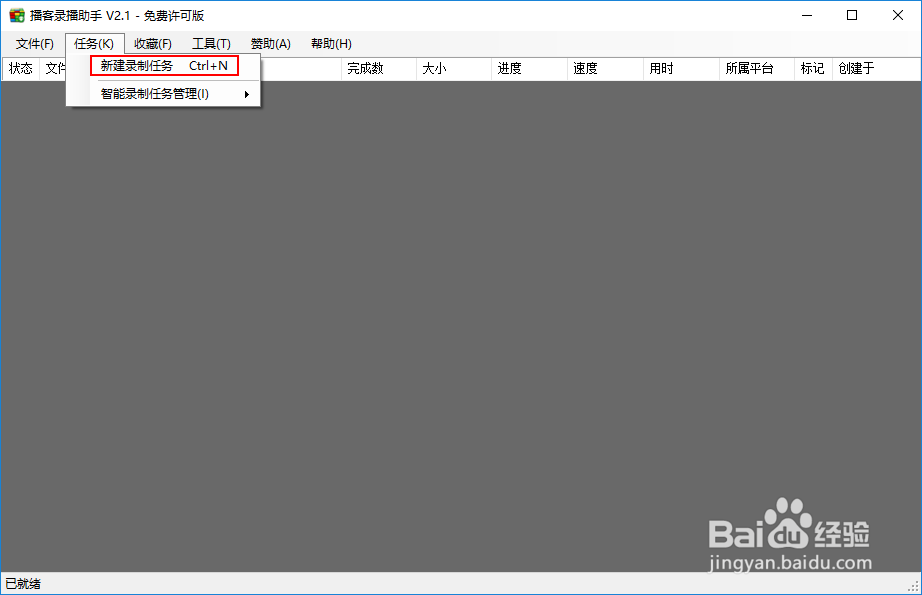Click the 播客录播助手 title bar app icon
The height and width of the screenshot is (595, 922).
pos(14,15)
